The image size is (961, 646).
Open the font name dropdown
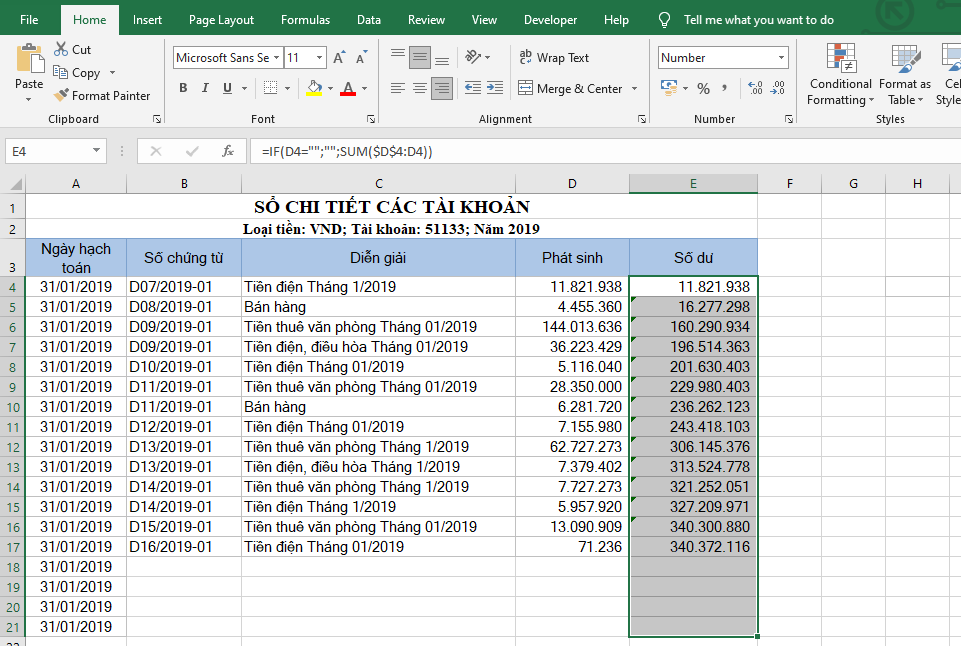tap(276, 58)
